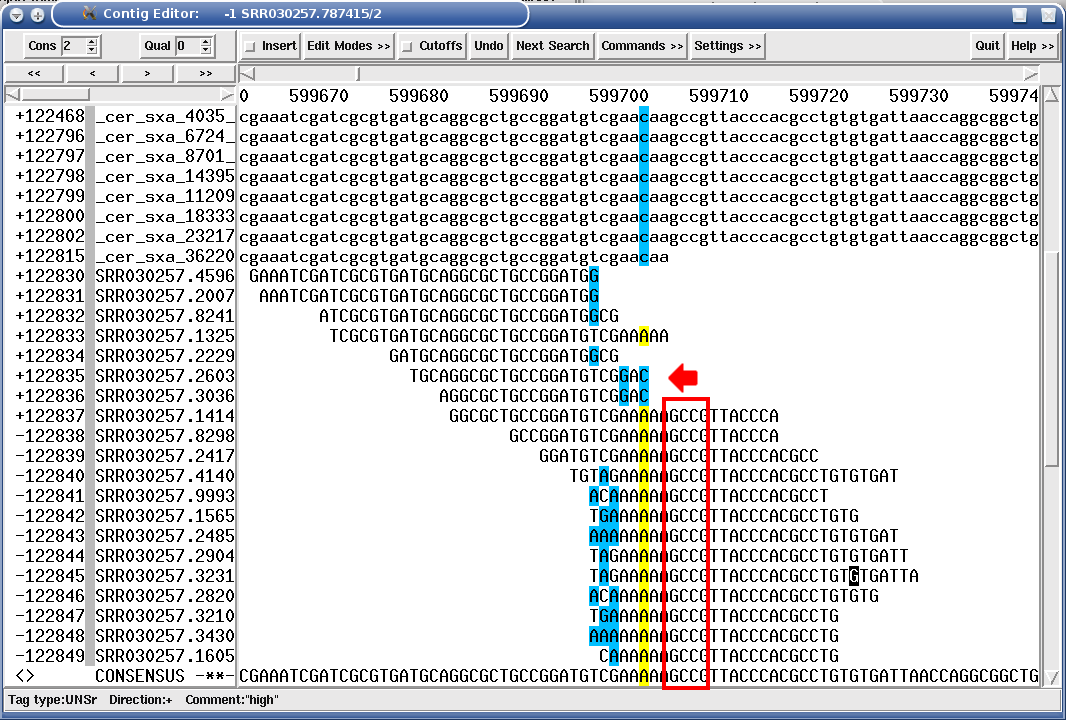
Task: Click into the Qual value field
Action: coord(188,46)
